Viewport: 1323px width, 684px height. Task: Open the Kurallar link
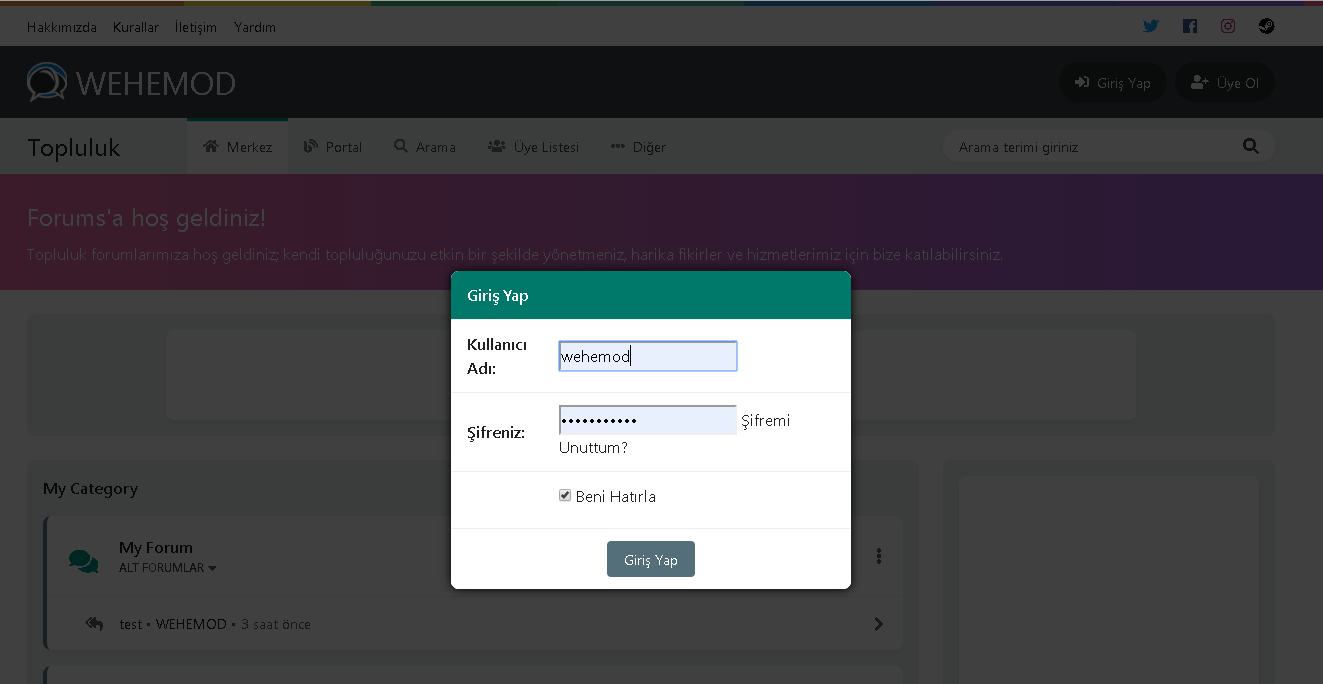136,27
